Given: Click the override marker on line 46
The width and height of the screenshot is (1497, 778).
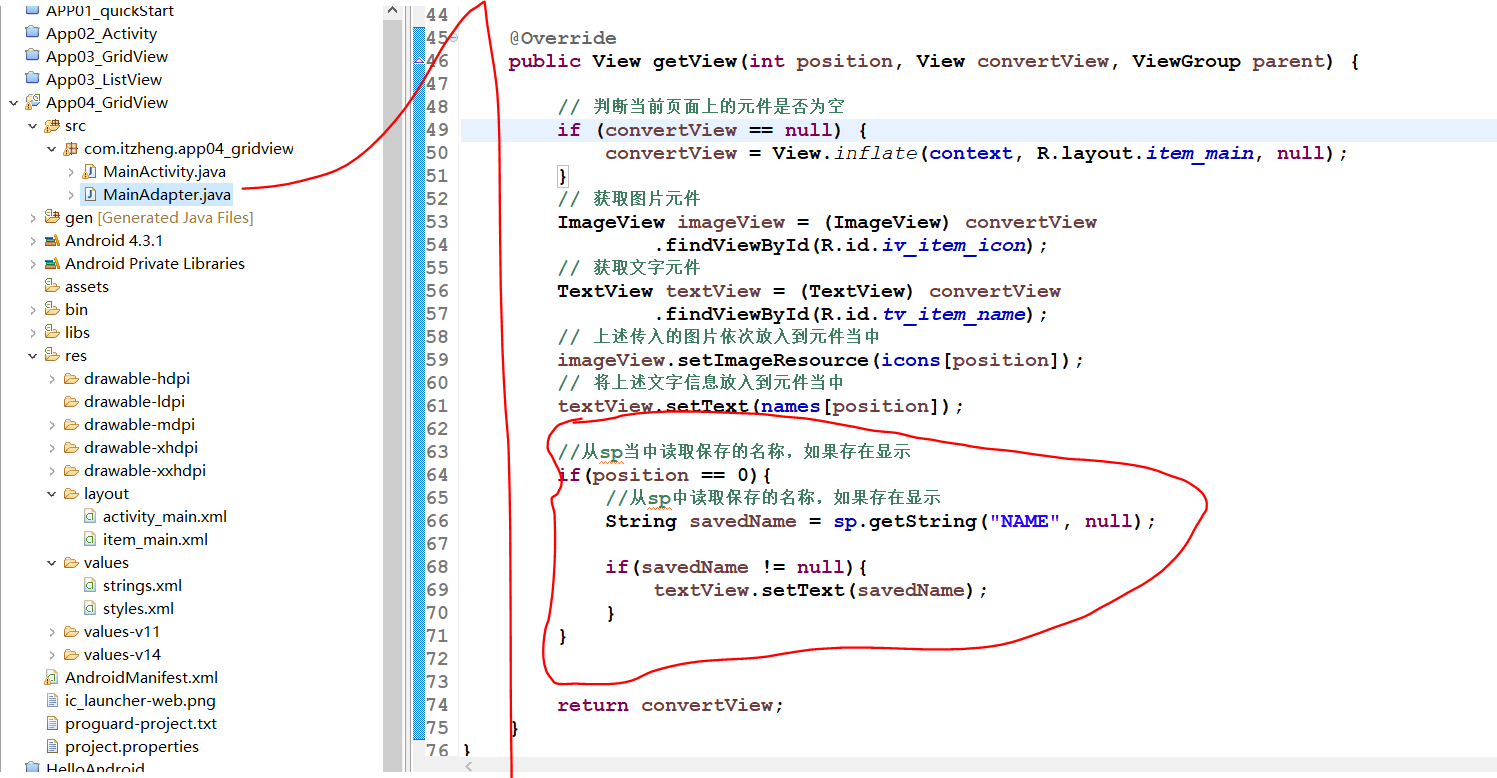Looking at the screenshot, I should coord(419,61).
